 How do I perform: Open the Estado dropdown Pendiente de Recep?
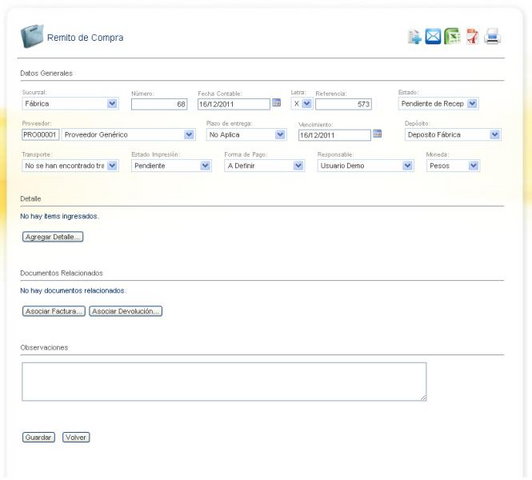click(438, 103)
